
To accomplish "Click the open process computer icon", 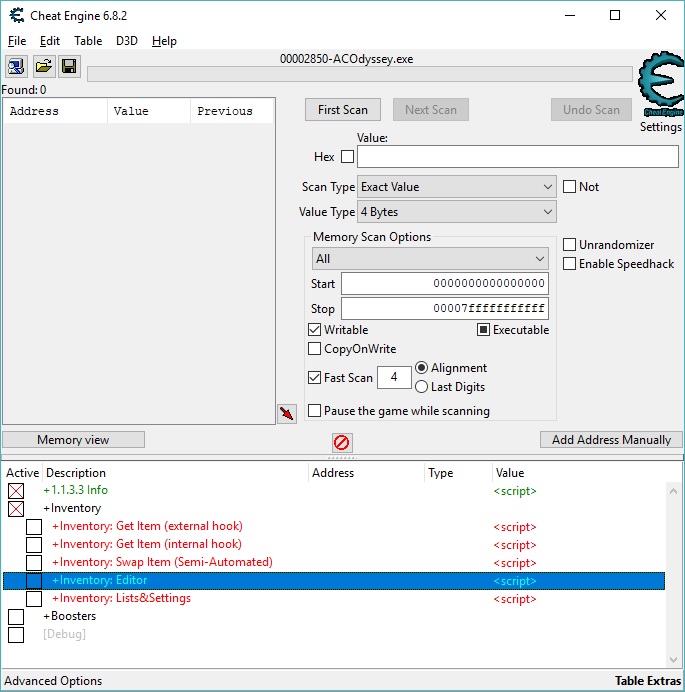I will (17, 67).
